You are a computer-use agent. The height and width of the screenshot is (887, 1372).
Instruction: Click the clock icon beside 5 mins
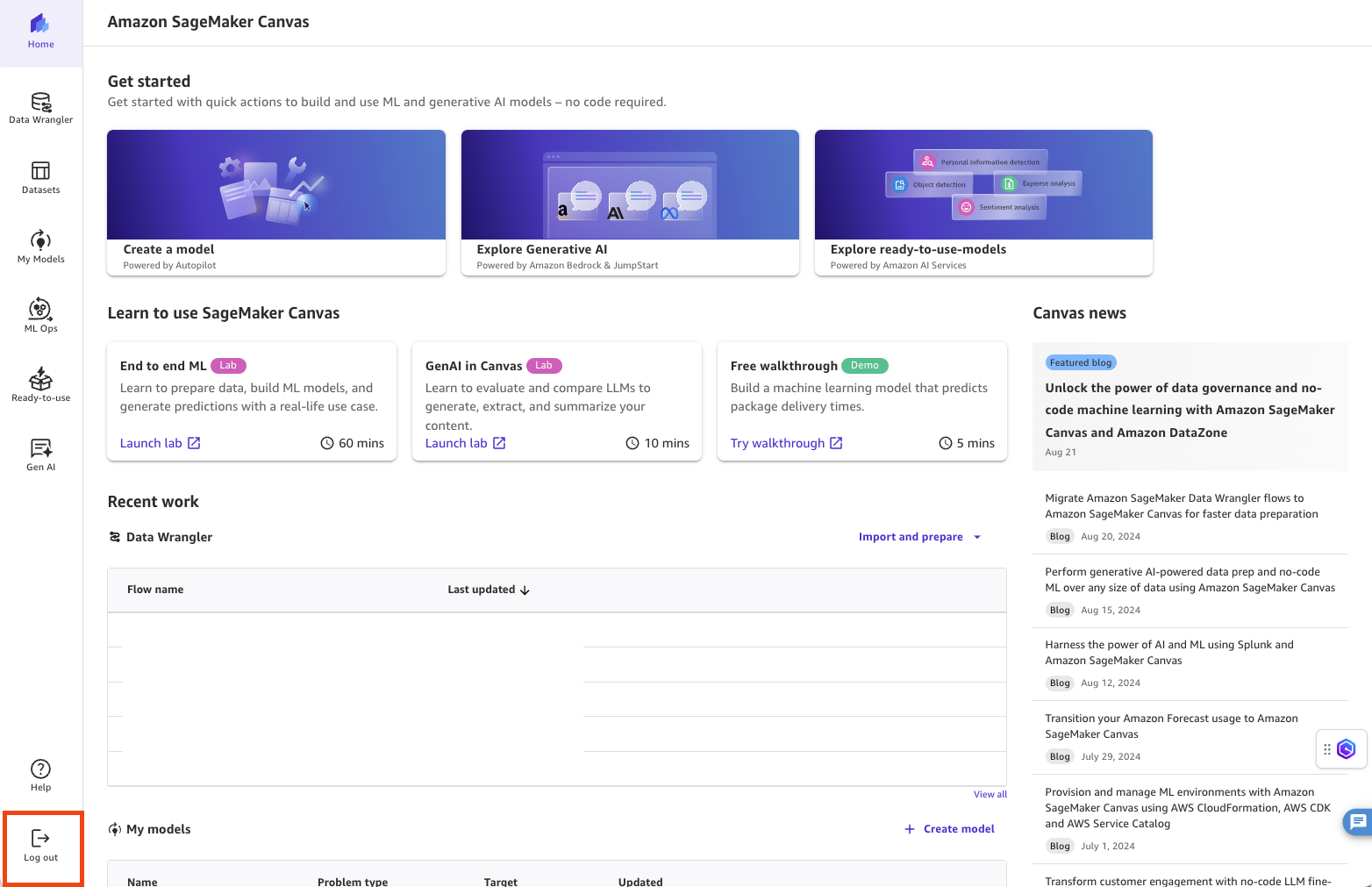946,443
